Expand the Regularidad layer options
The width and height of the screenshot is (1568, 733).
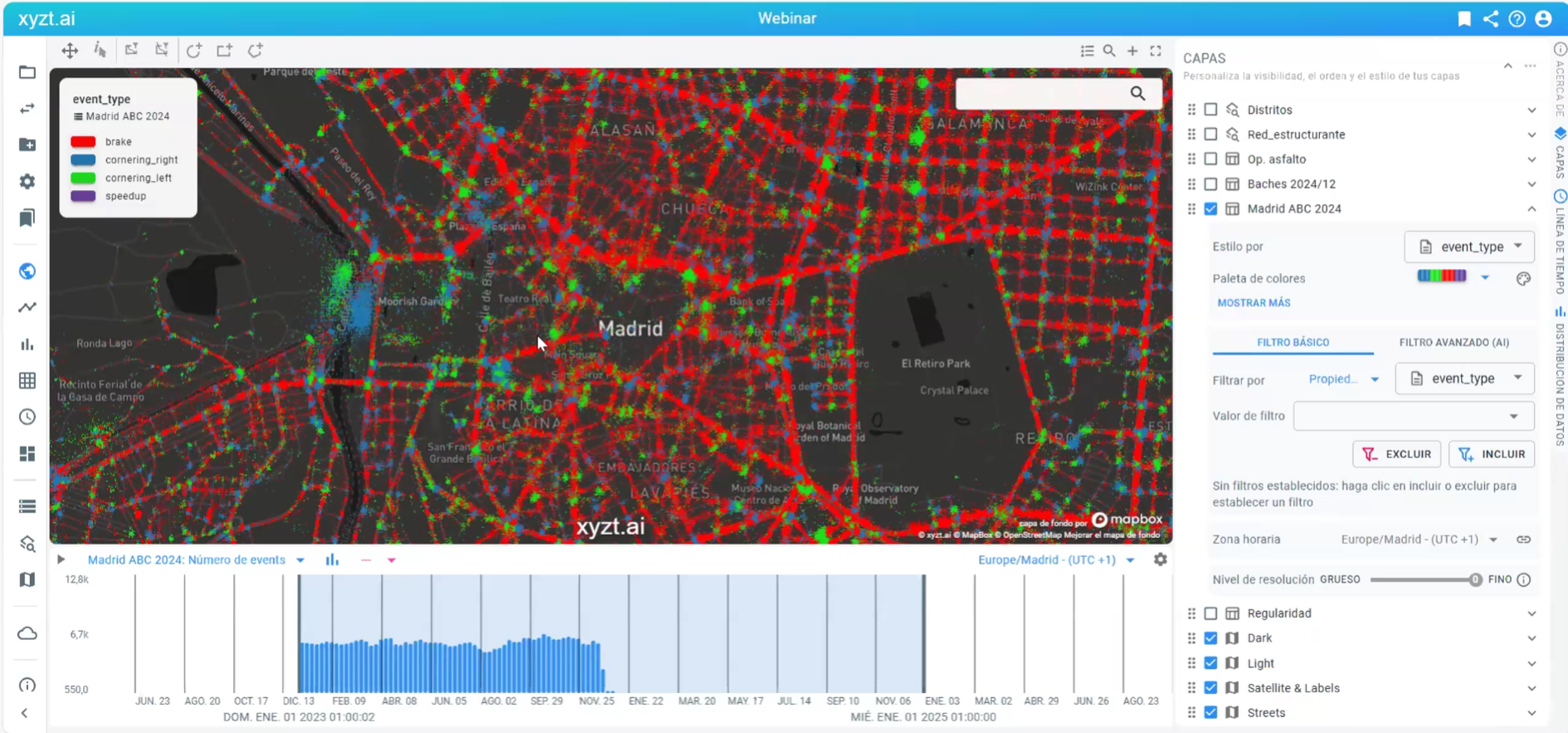(1531, 613)
